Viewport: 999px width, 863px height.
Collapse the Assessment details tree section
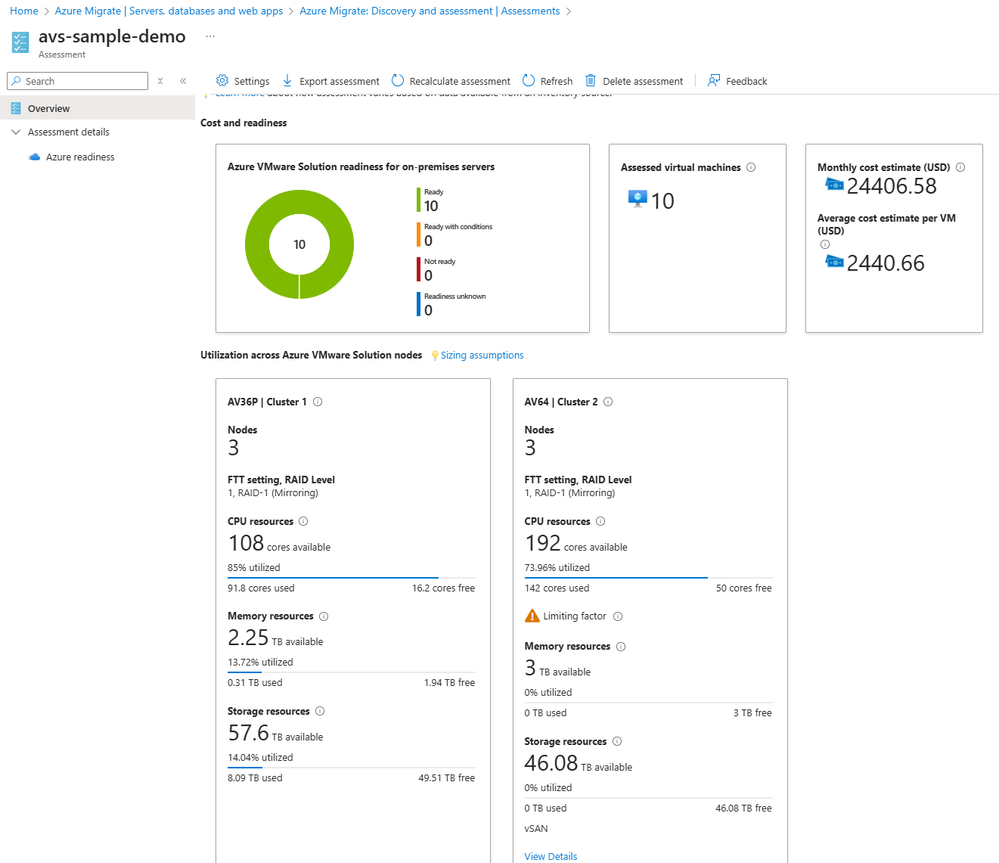tap(16, 132)
